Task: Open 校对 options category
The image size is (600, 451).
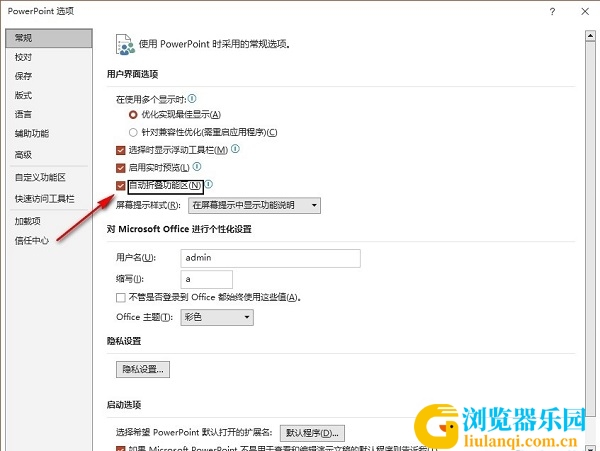Action: (x=49, y=57)
